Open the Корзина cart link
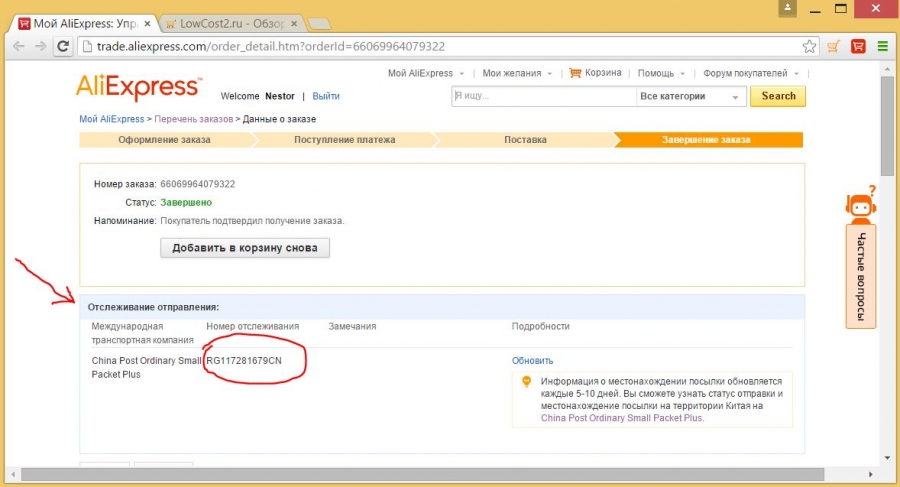 [603, 73]
